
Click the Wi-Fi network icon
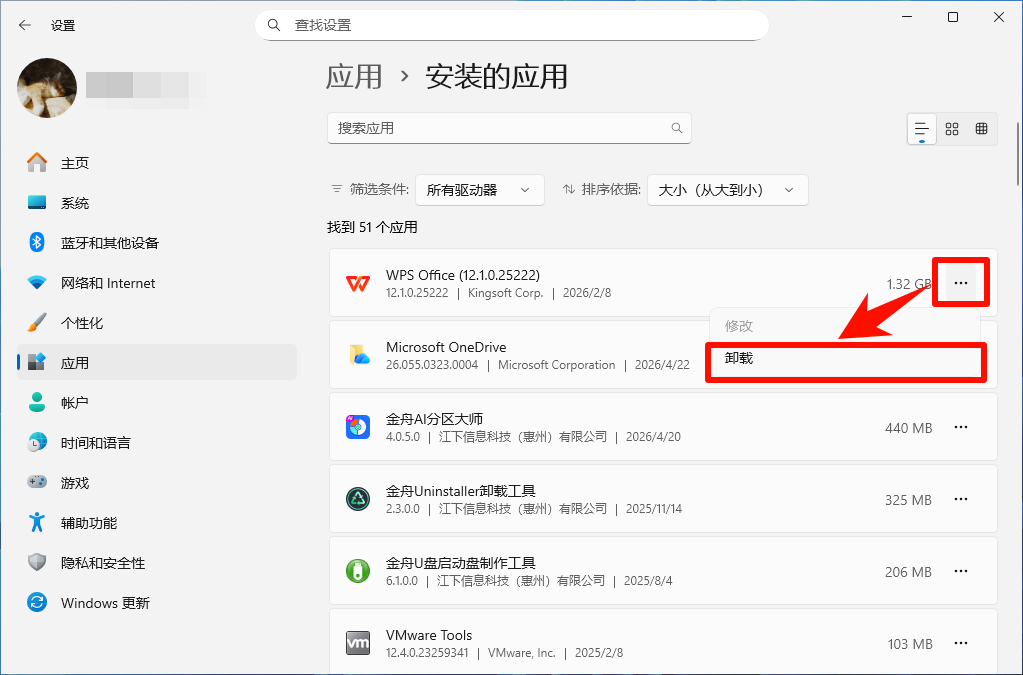(37, 282)
